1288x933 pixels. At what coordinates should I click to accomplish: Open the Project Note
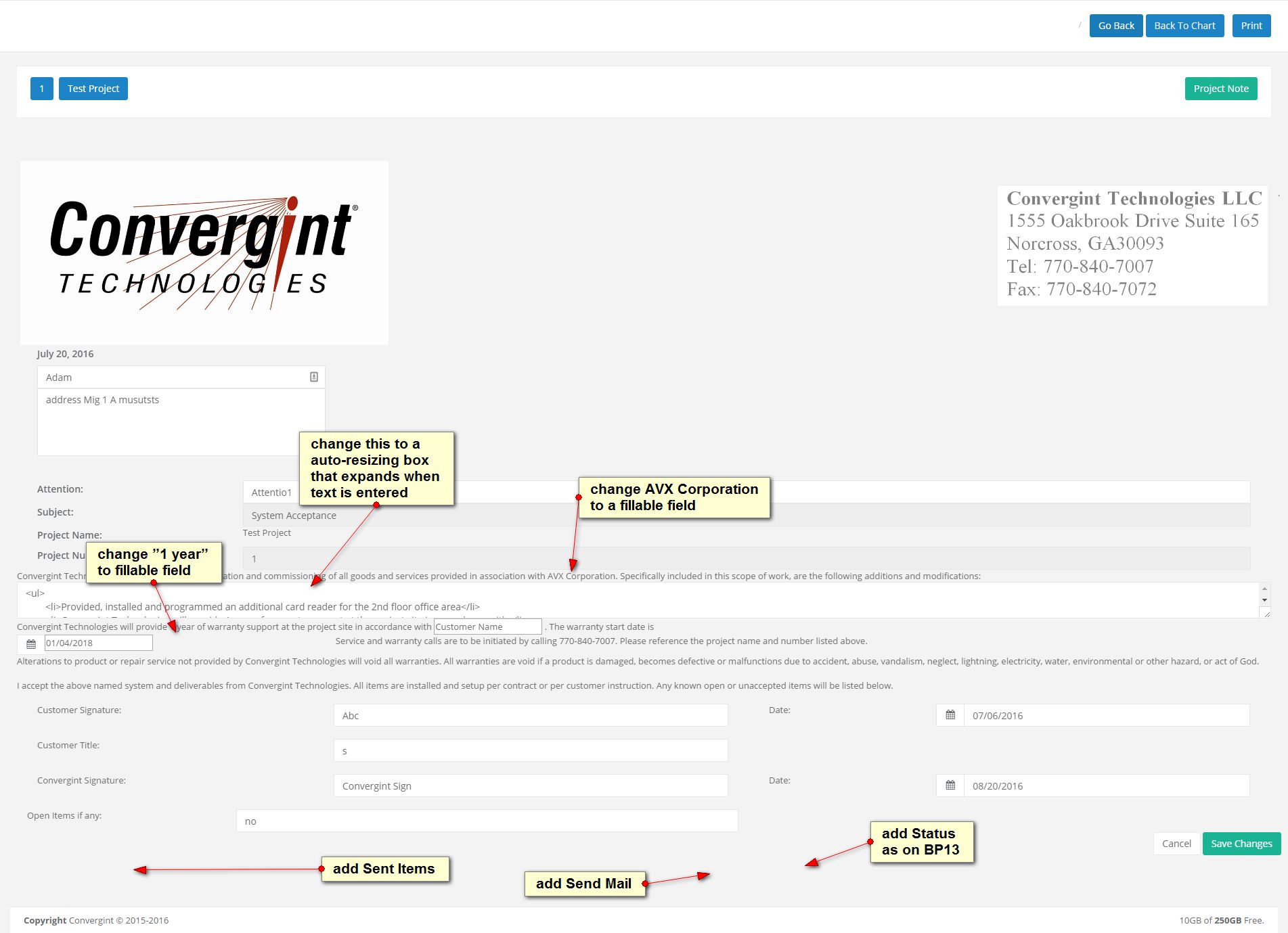coord(1221,89)
